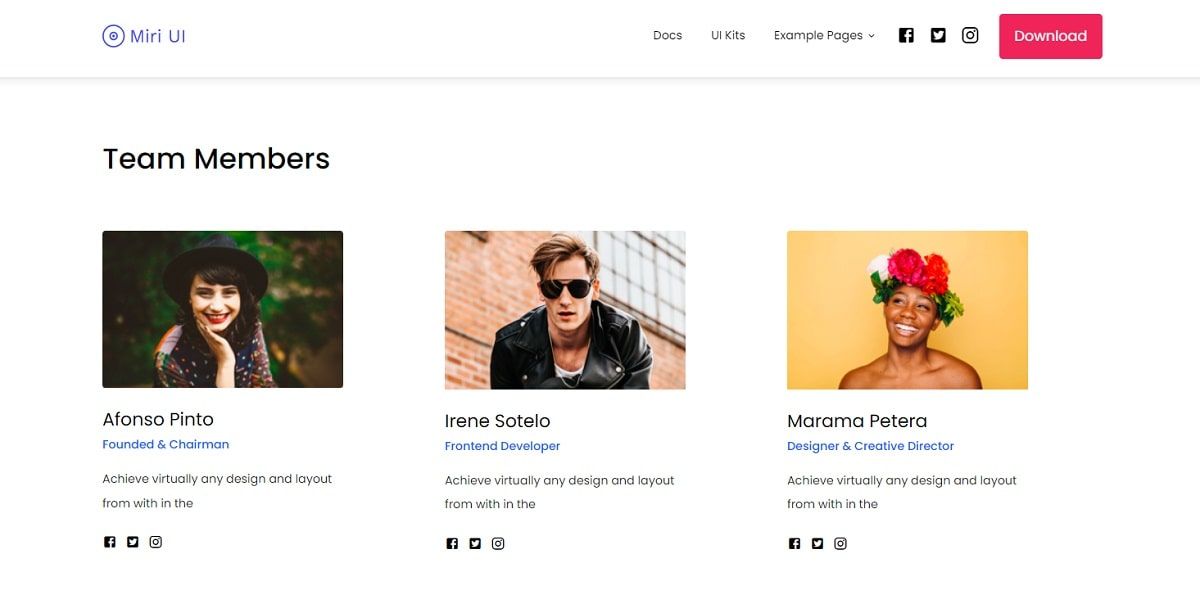Open the Docs menu item
The image size is (1200, 608).
tap(667, 35)
